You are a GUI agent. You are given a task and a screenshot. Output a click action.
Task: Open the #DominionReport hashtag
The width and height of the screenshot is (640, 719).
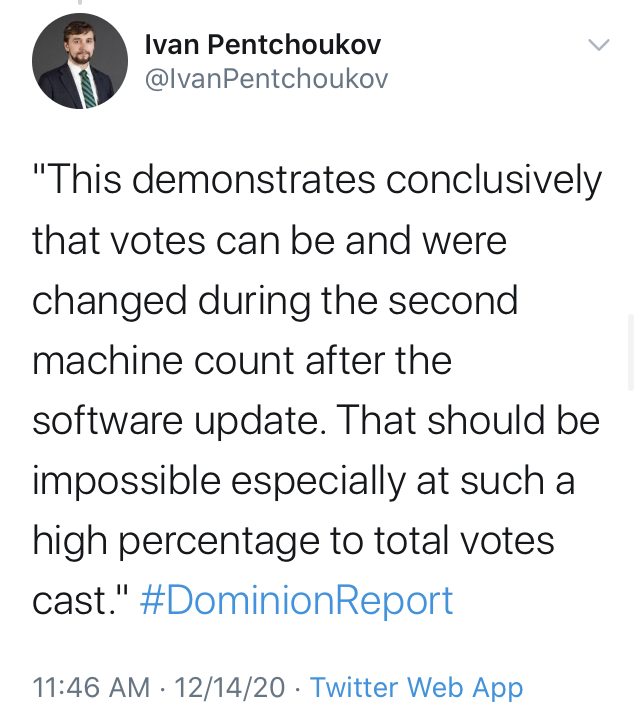[x=297, y=600]
